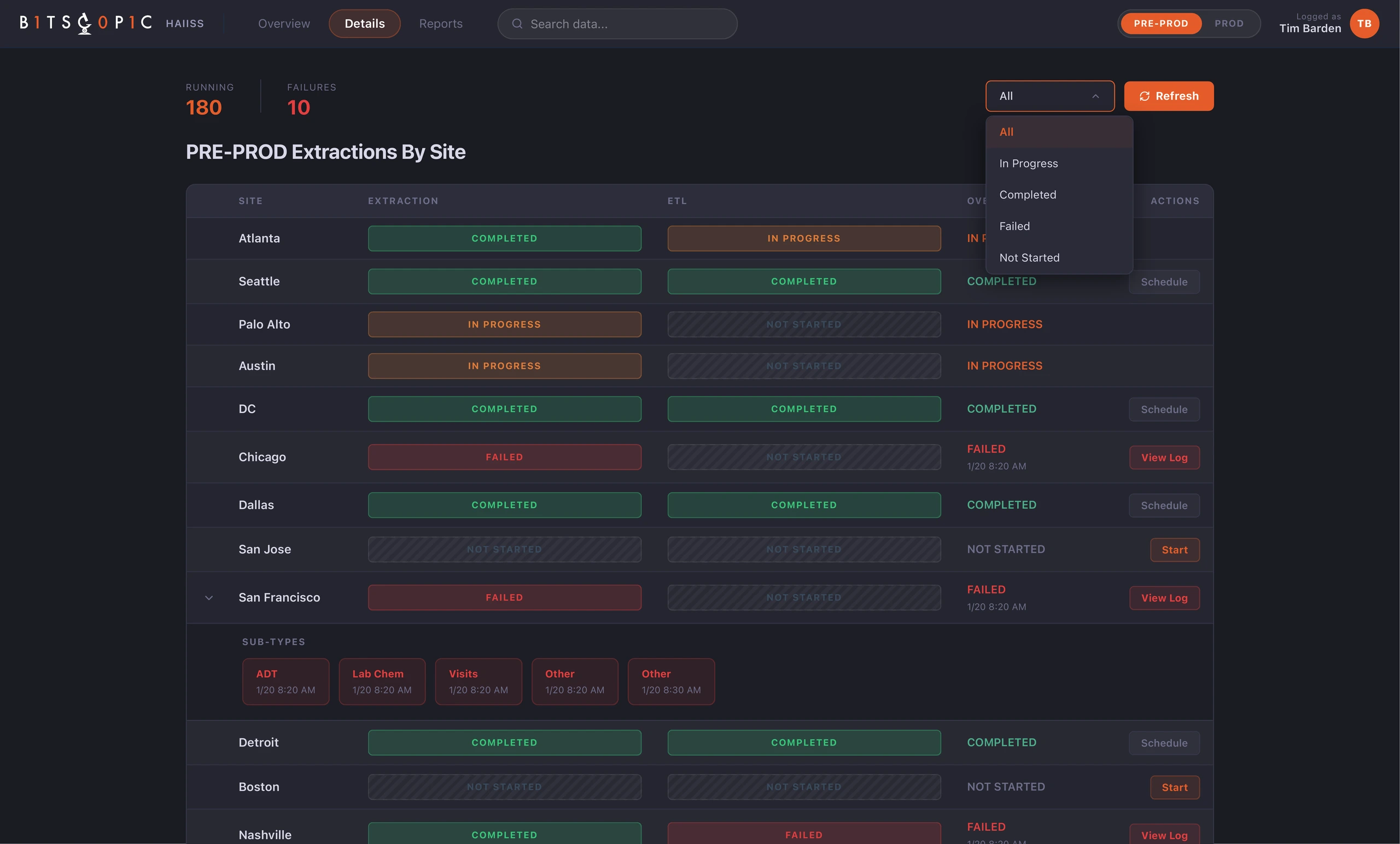Screen dimensions: 1400x844
Task: Click the Search data field
Action: tap(617, 24)
